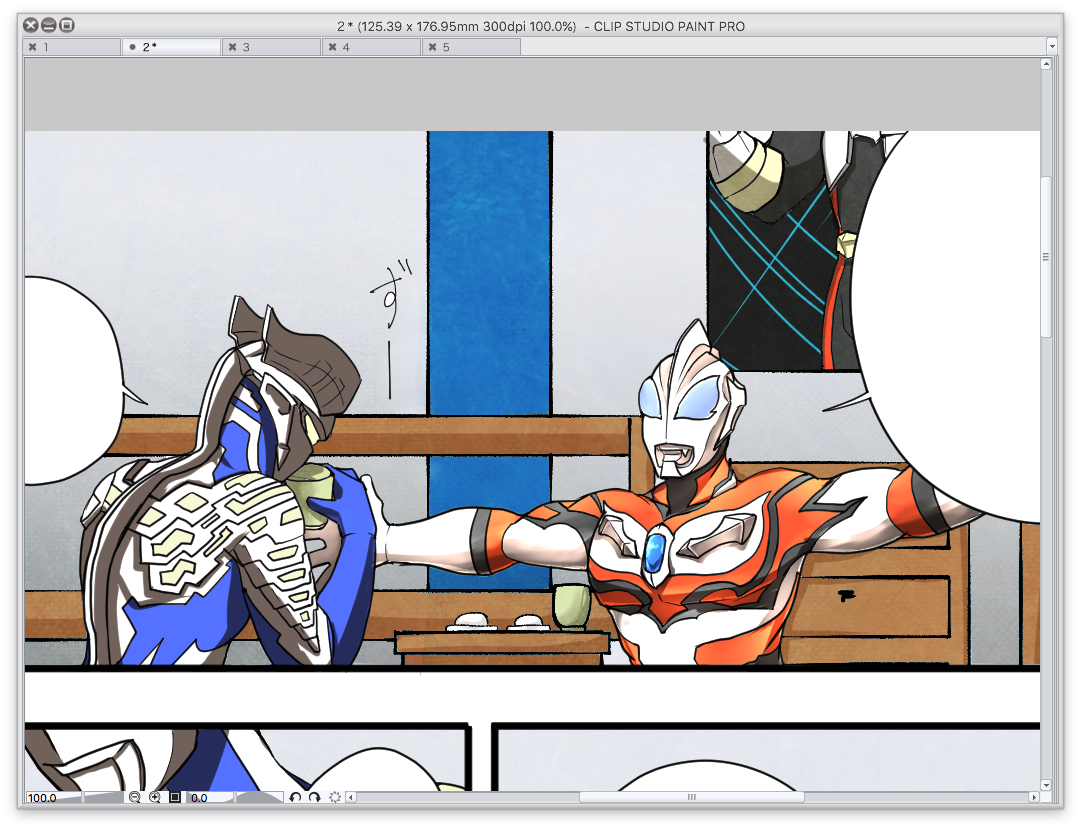Viewport: 1081px width, 830px height.
Task: Select the active canvas tab 2*
Action: pyautogui.click(x=172, y=47)
